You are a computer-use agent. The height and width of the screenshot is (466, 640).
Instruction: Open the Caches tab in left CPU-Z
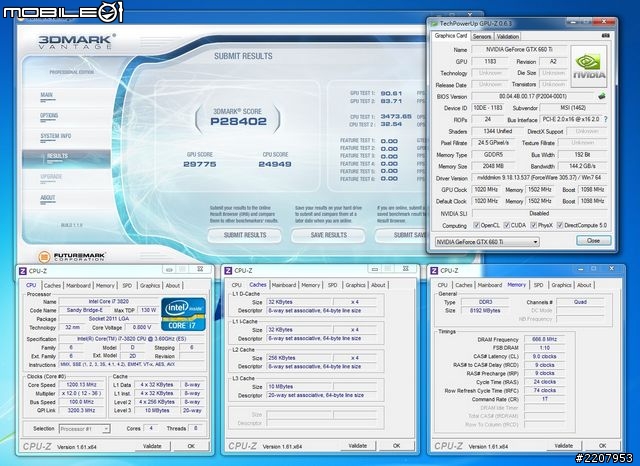52,285
